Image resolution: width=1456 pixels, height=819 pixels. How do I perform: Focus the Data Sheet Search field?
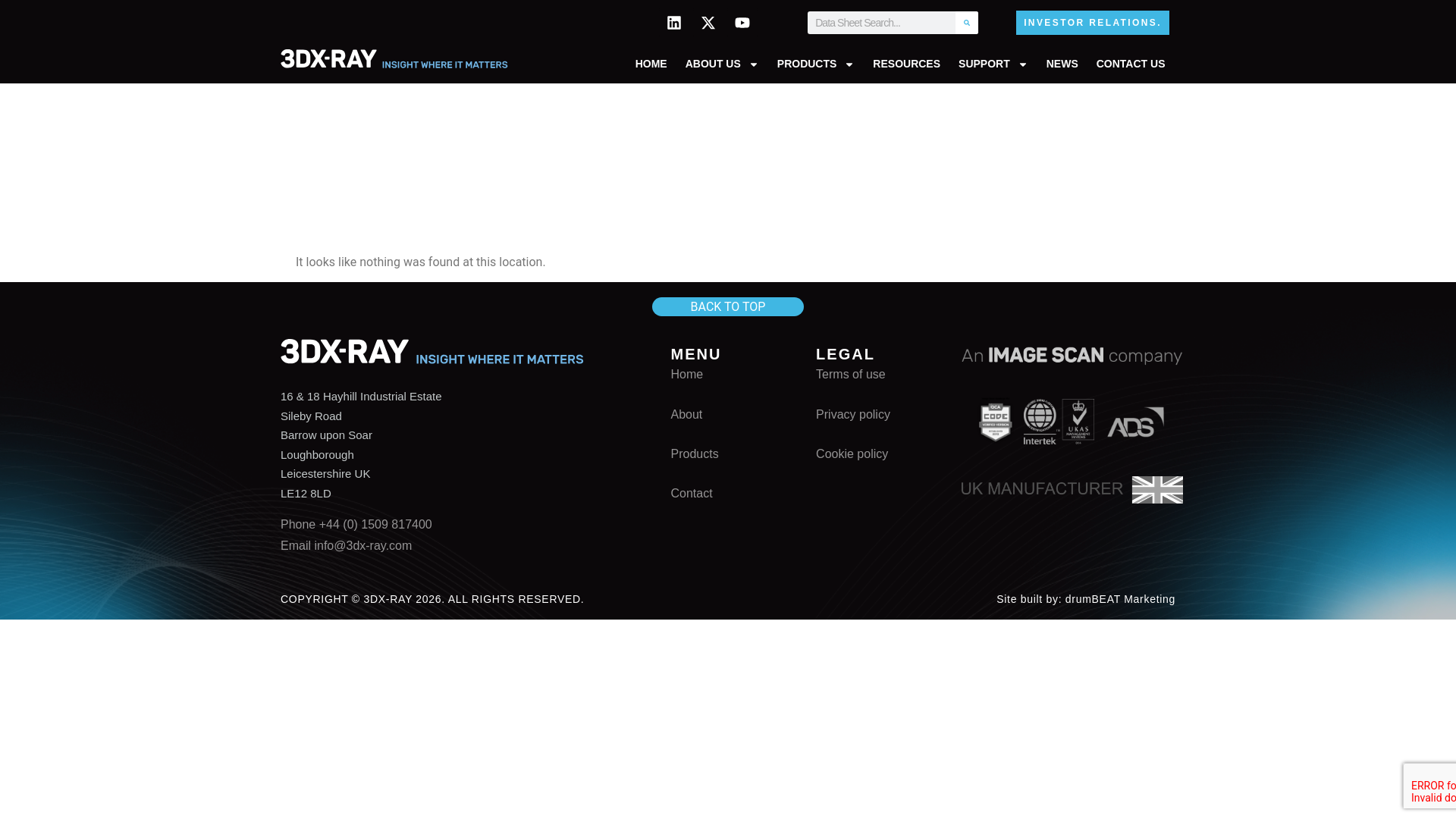[x=881, y=23]
